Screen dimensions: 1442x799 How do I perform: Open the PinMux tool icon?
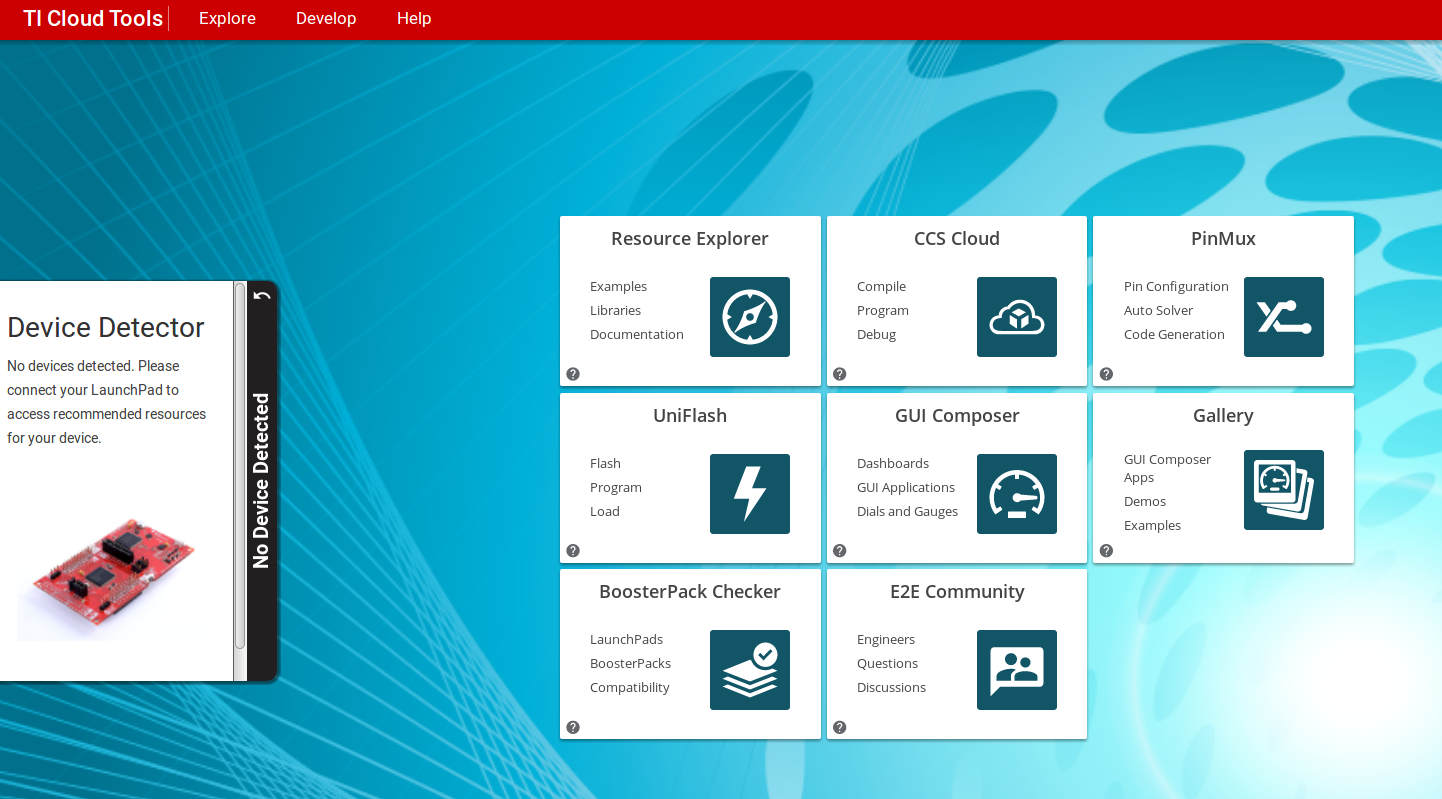pos(1284,317)
